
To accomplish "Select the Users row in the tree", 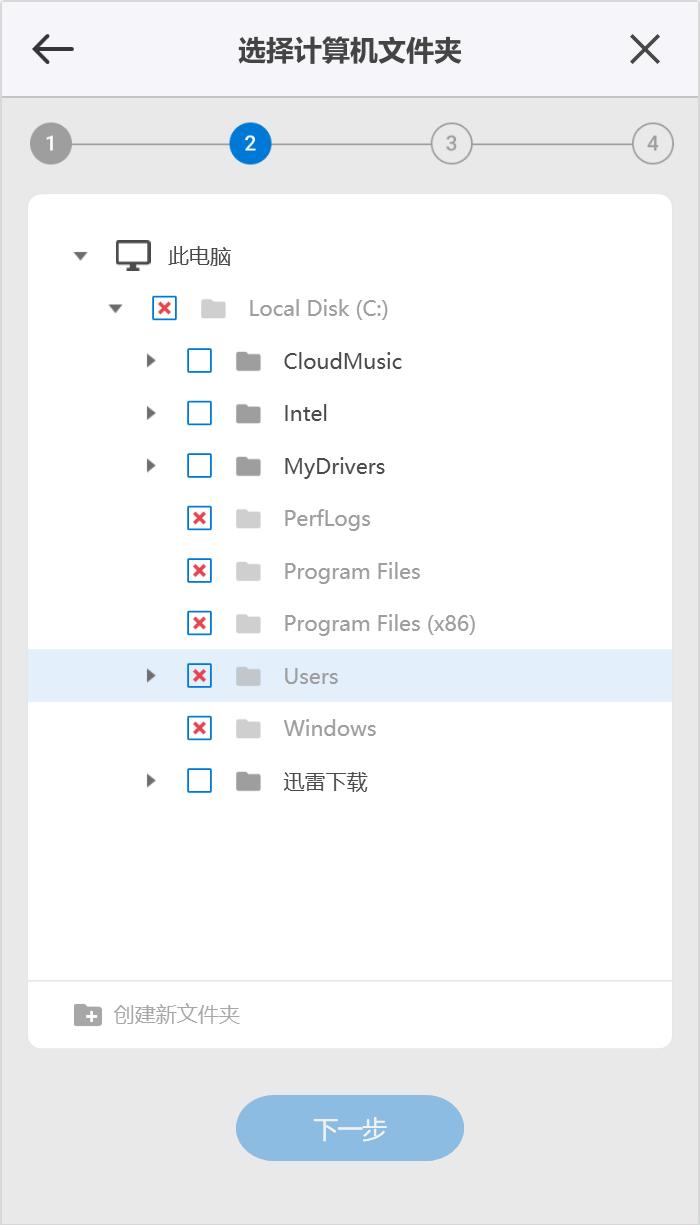I will coord(310,675).
